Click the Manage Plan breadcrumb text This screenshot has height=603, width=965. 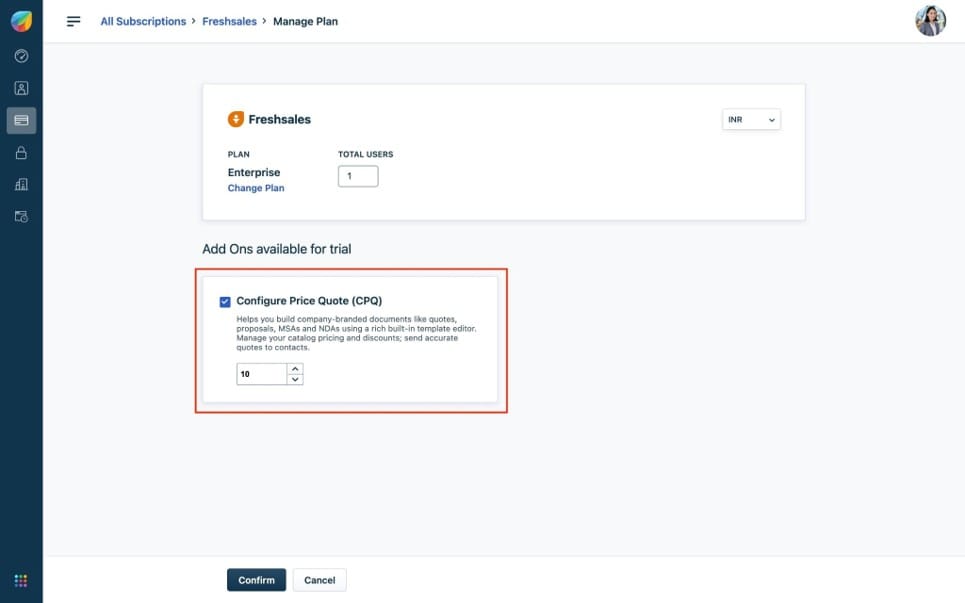pyautogui.click(x=305, y=22)
